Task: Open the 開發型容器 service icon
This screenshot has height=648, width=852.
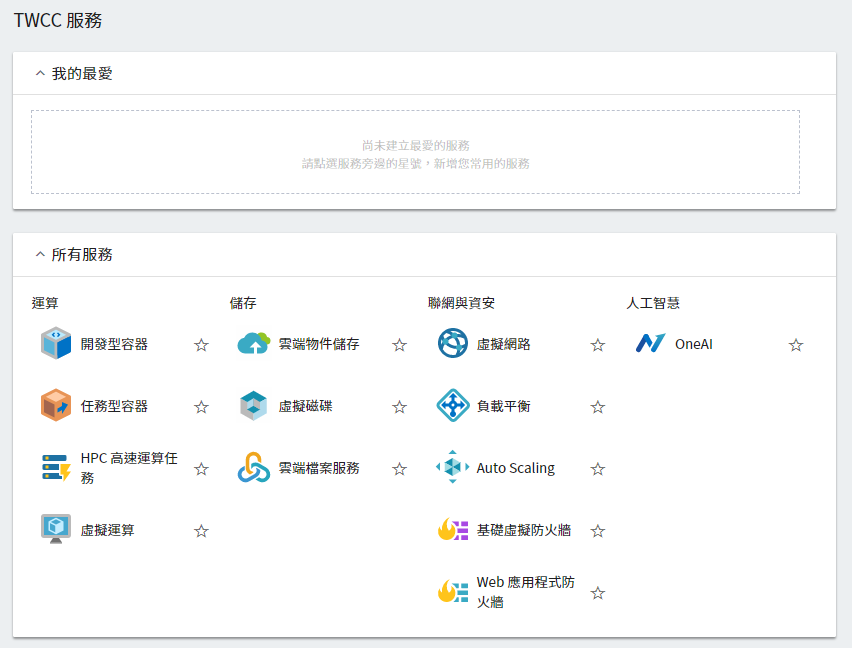Action: pos(55,344)
